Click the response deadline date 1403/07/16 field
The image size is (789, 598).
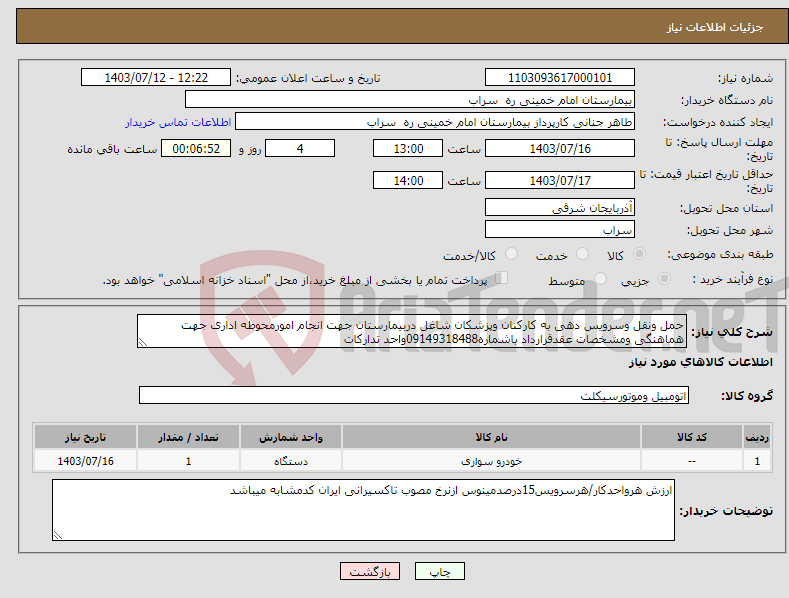[x=560, y=148]
